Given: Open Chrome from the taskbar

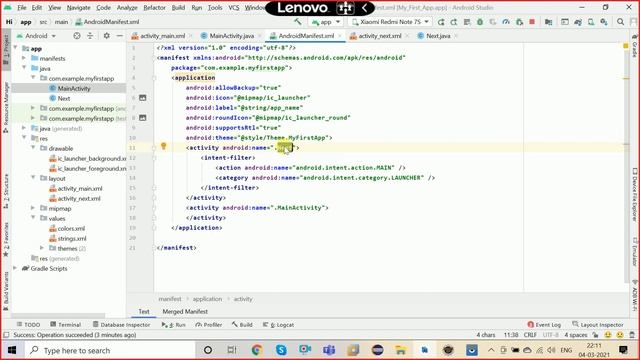Looking at the screenshot, I should pyautogui.click(x=257, y=350).
